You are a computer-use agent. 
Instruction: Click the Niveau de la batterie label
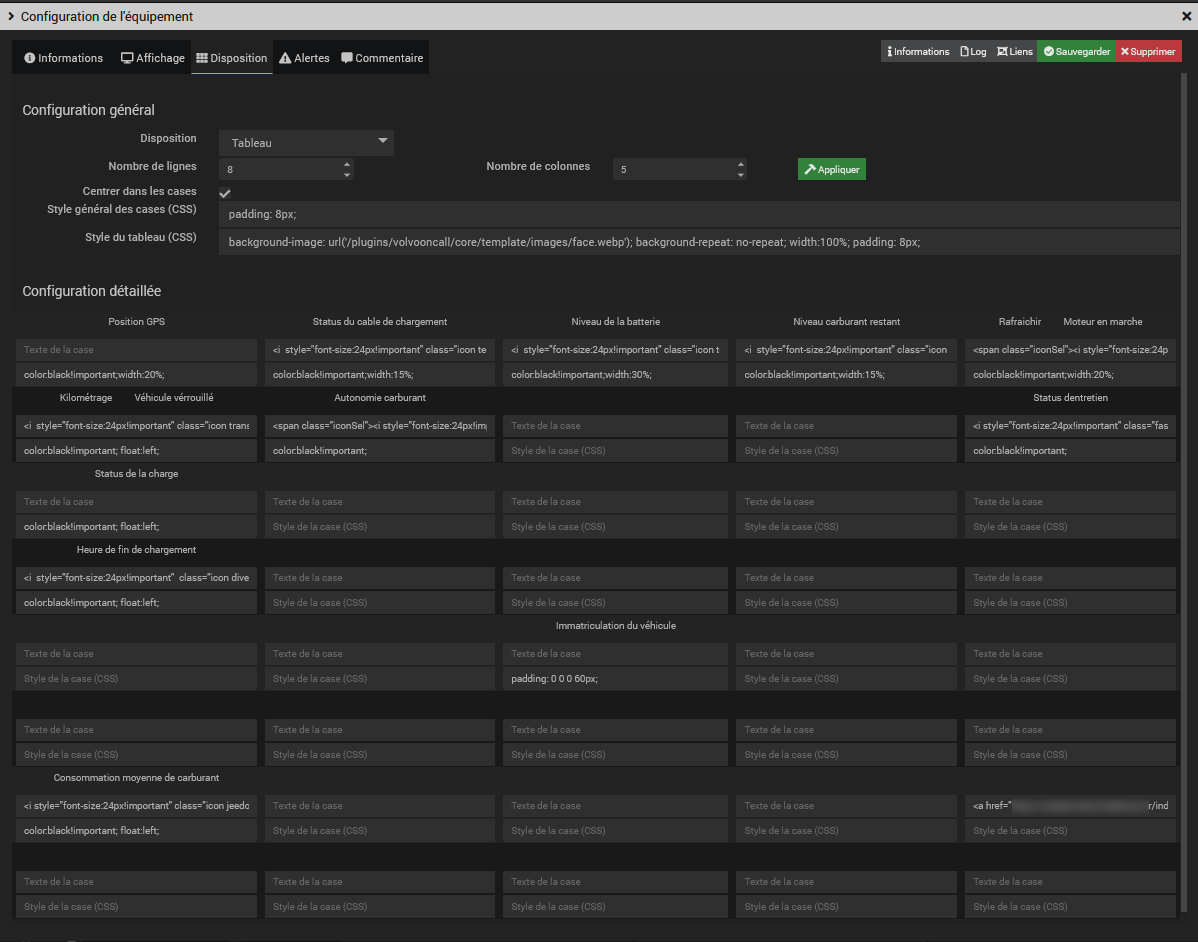(616, 322)
